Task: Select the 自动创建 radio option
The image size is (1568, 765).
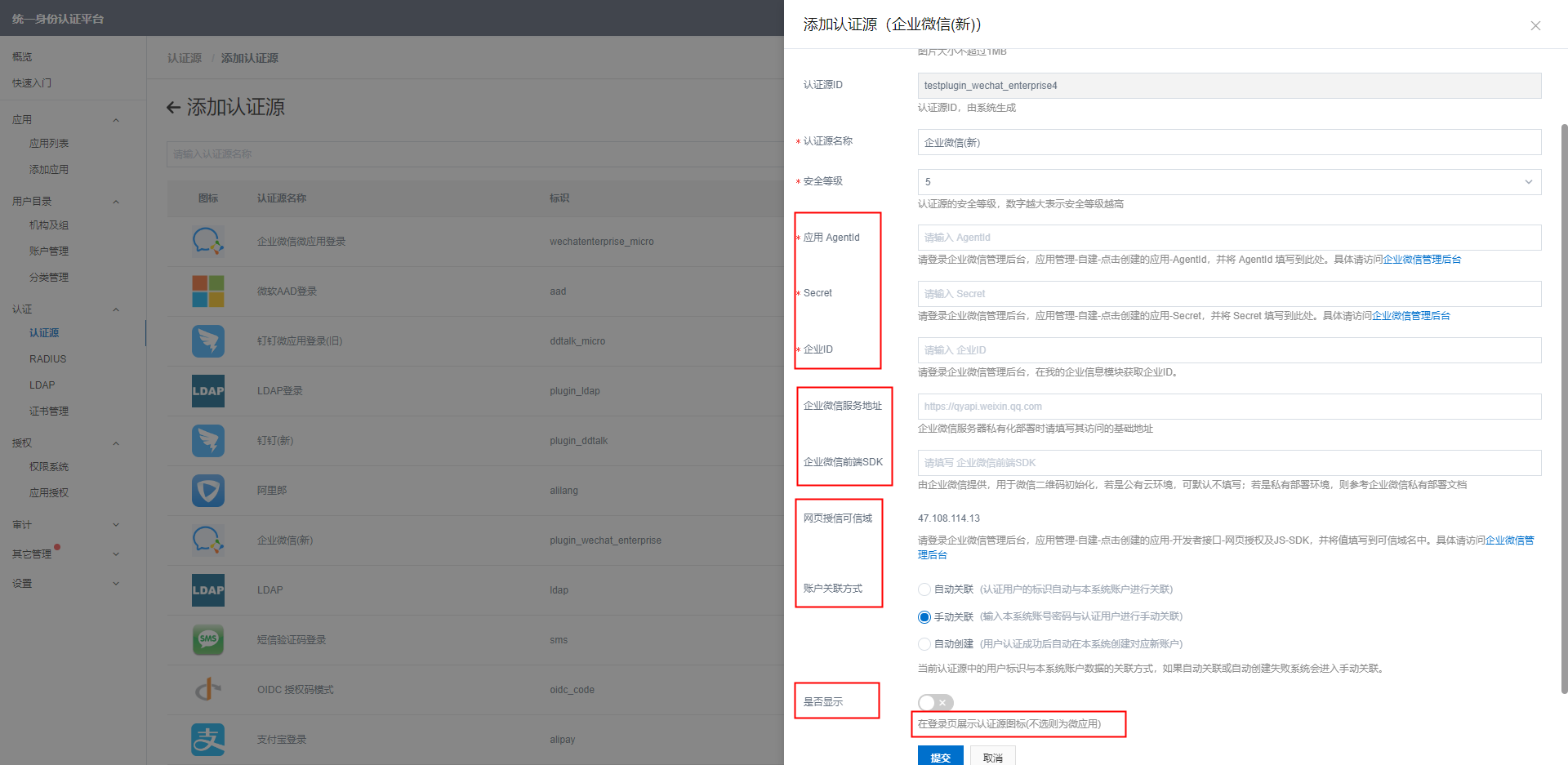Action: (924, 644)
